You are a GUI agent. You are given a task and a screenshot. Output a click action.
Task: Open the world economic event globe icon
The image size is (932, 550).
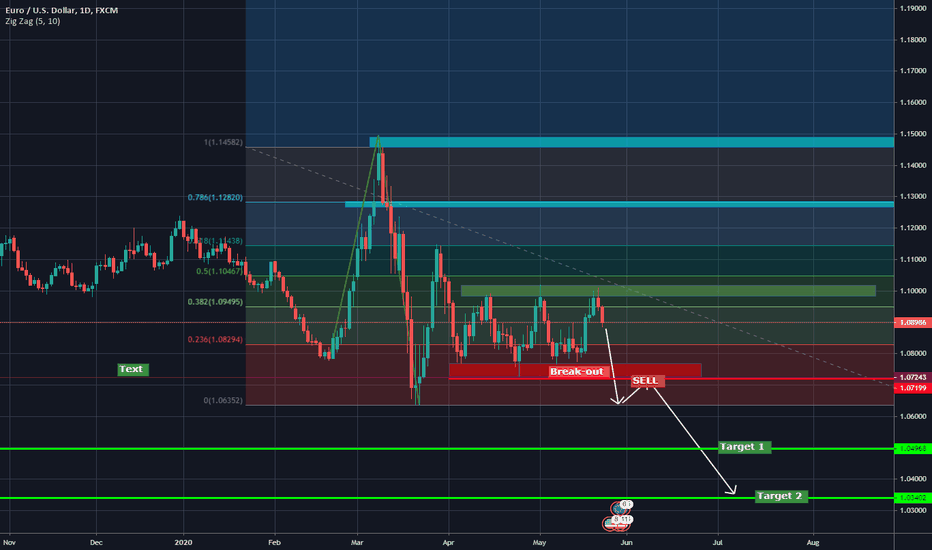tap(619, 509)
